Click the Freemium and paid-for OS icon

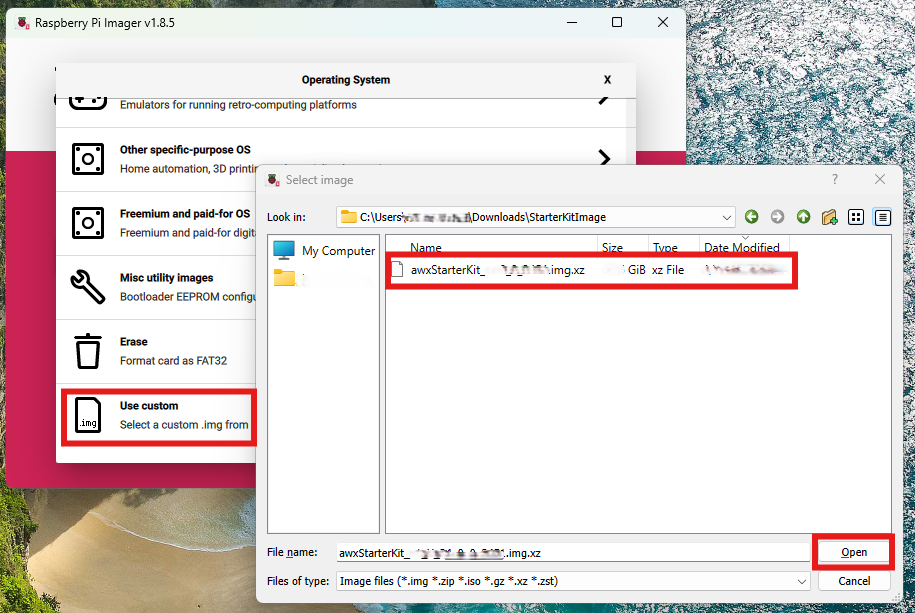(x=88, y=223)
